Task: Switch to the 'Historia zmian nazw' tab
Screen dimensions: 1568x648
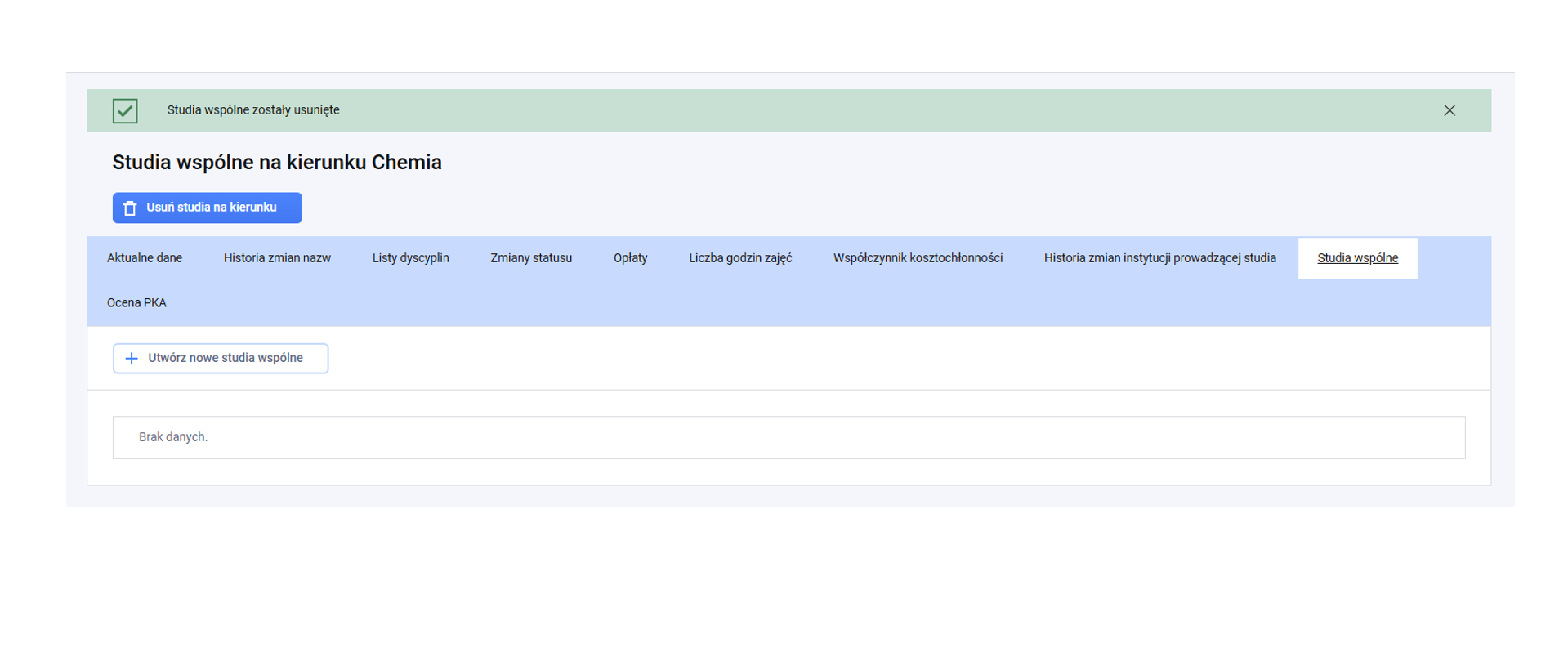Action: click(x=277, y=258)
